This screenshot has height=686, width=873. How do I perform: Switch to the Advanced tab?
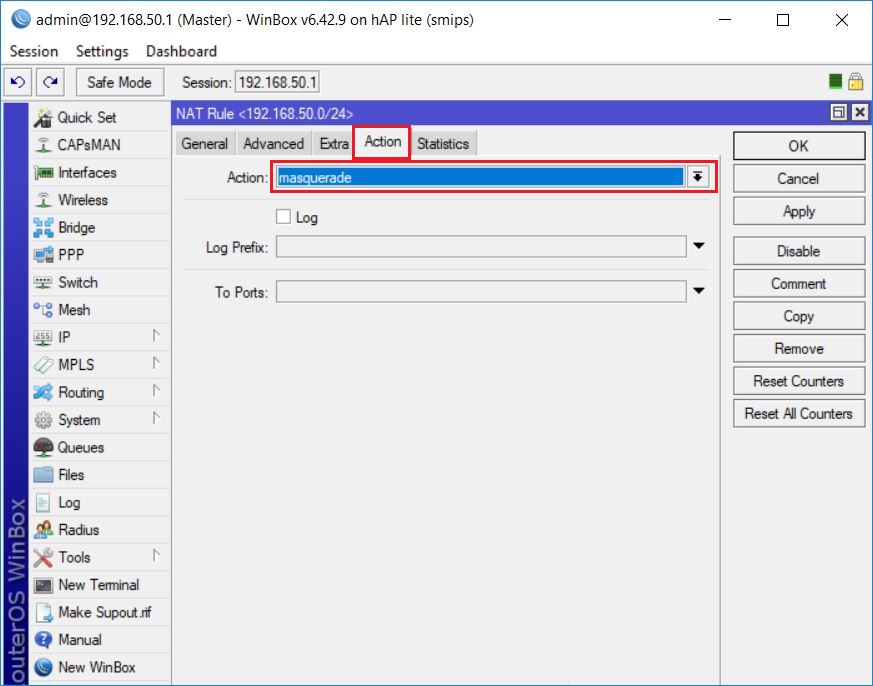273,144
